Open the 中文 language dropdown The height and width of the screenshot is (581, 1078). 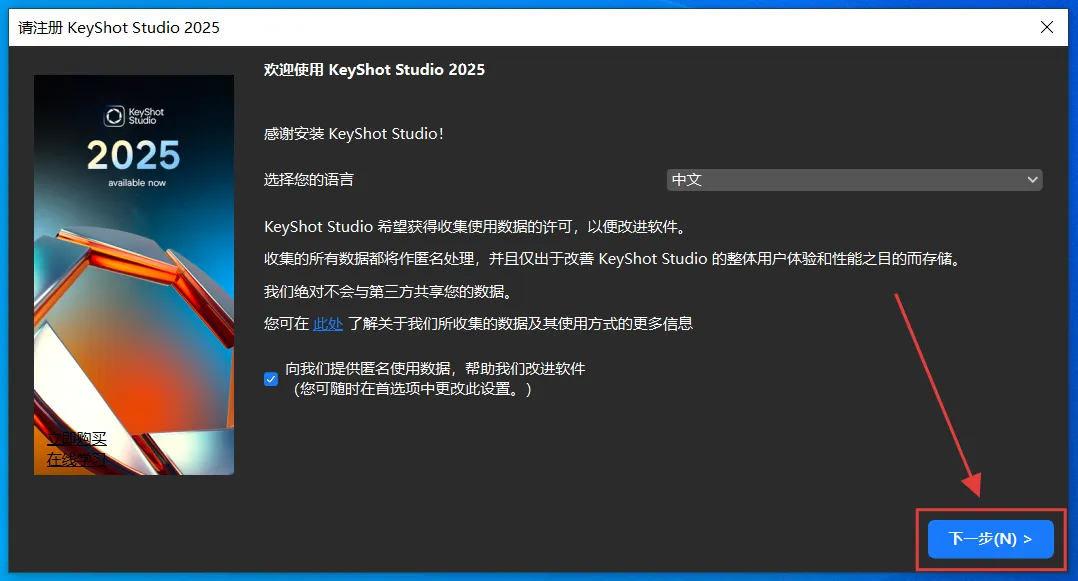click(855, 179)
